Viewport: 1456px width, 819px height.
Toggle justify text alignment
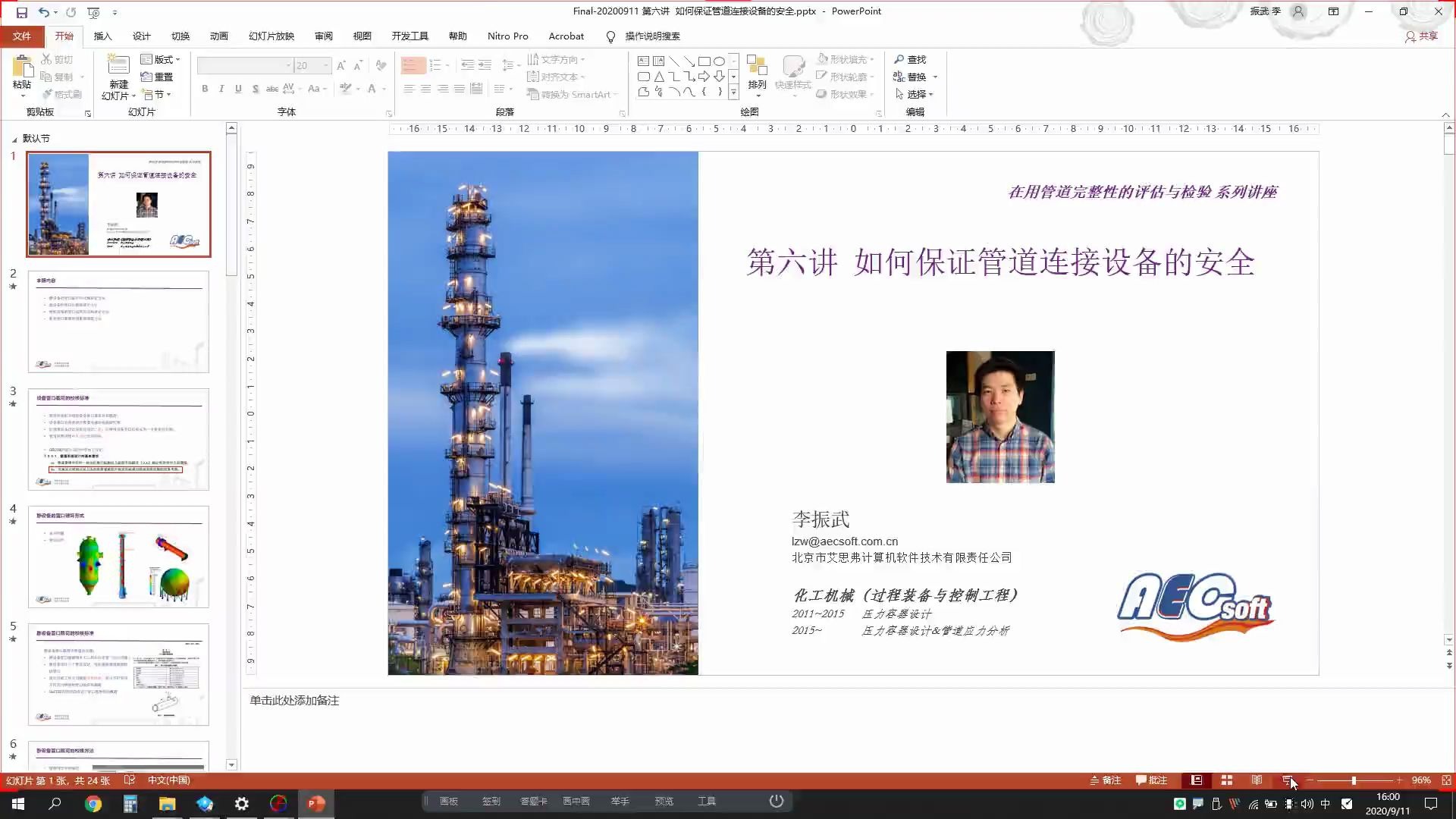point(459,89)
